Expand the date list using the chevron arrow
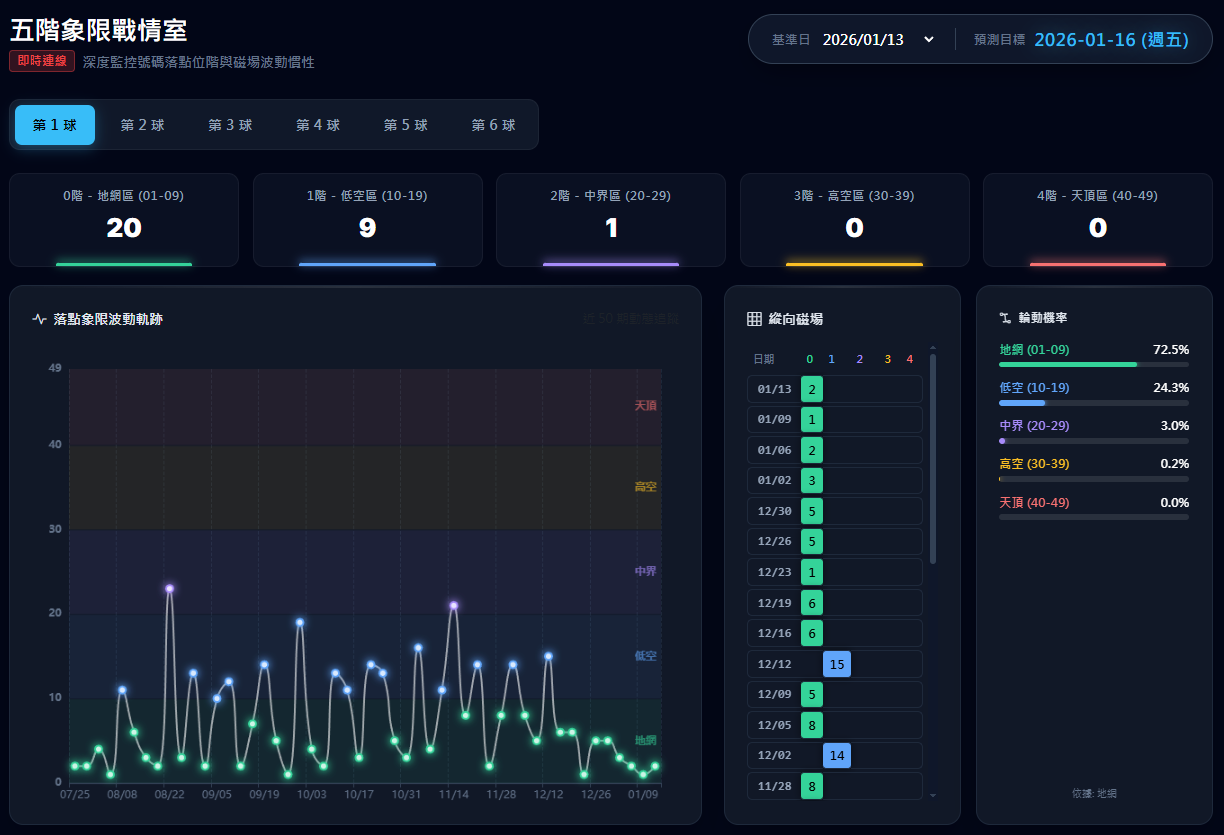1224x835 pixels. 929,40
